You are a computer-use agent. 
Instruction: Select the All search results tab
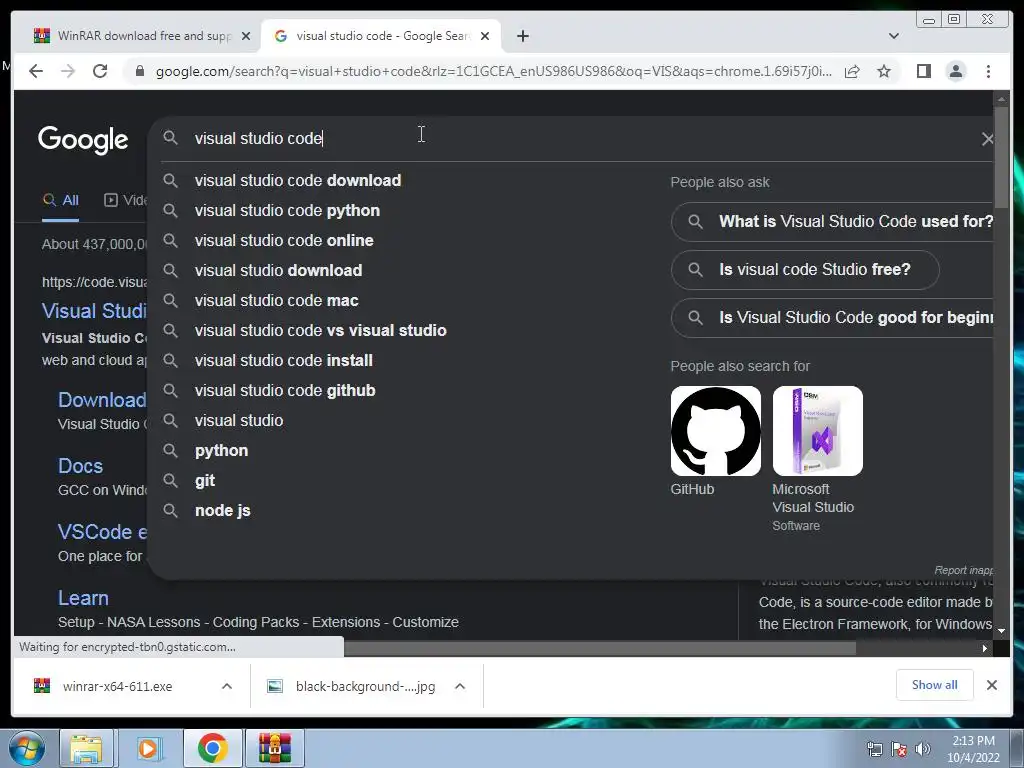click(x=61, y=200)
